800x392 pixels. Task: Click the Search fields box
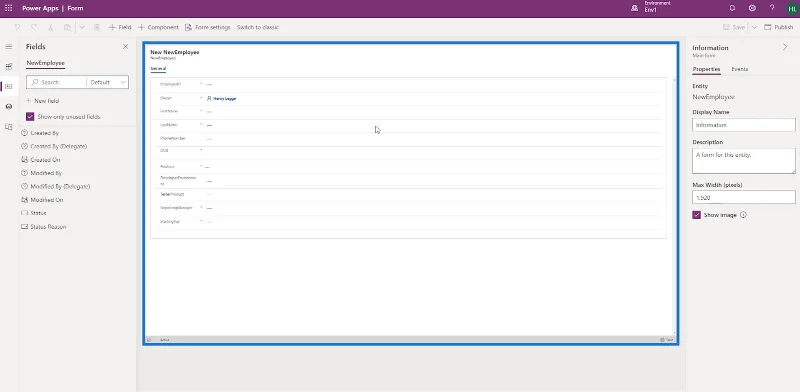coord(56,82)
